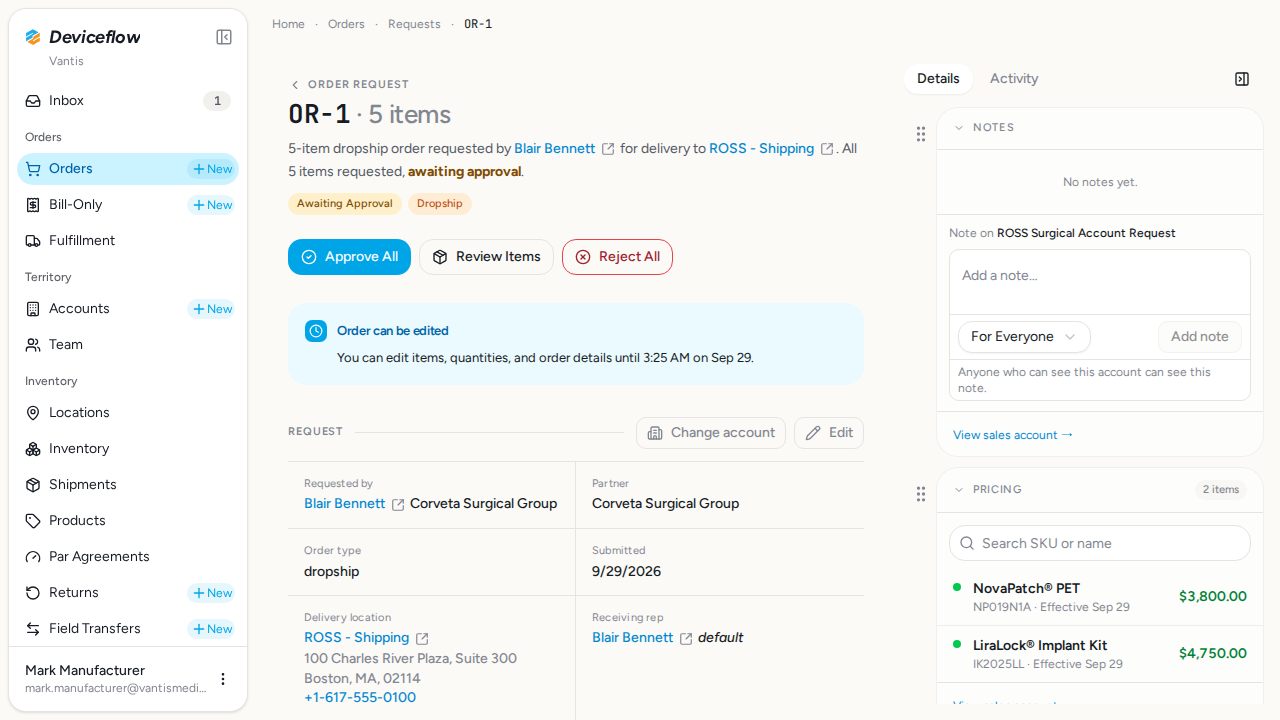Click the Add a note text area
1280x720 pixels.
(1100, 282)
